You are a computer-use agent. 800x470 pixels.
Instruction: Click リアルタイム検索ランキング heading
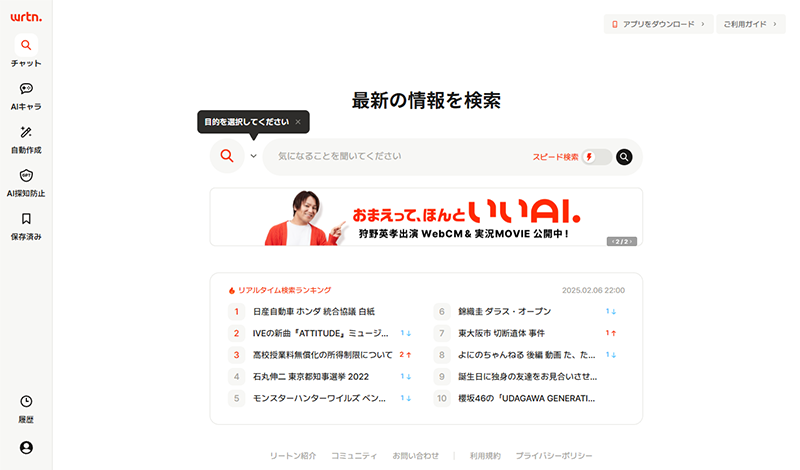[x=285, y=290]
